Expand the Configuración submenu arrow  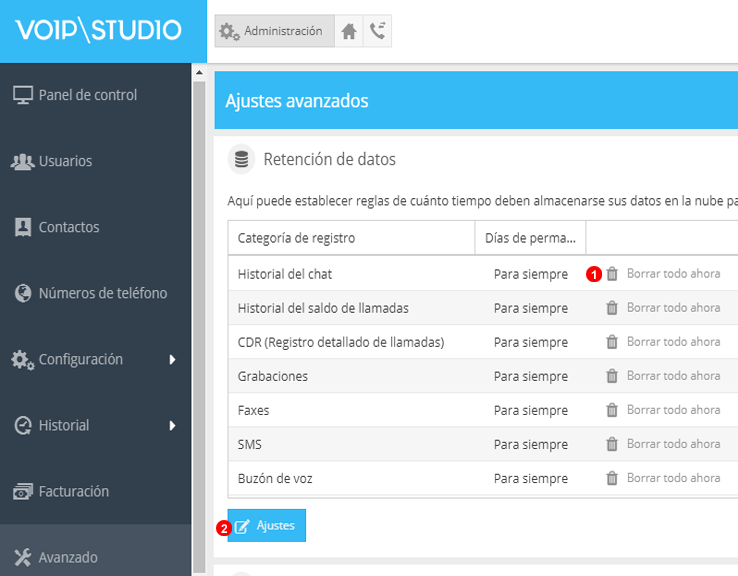point(172,359)
